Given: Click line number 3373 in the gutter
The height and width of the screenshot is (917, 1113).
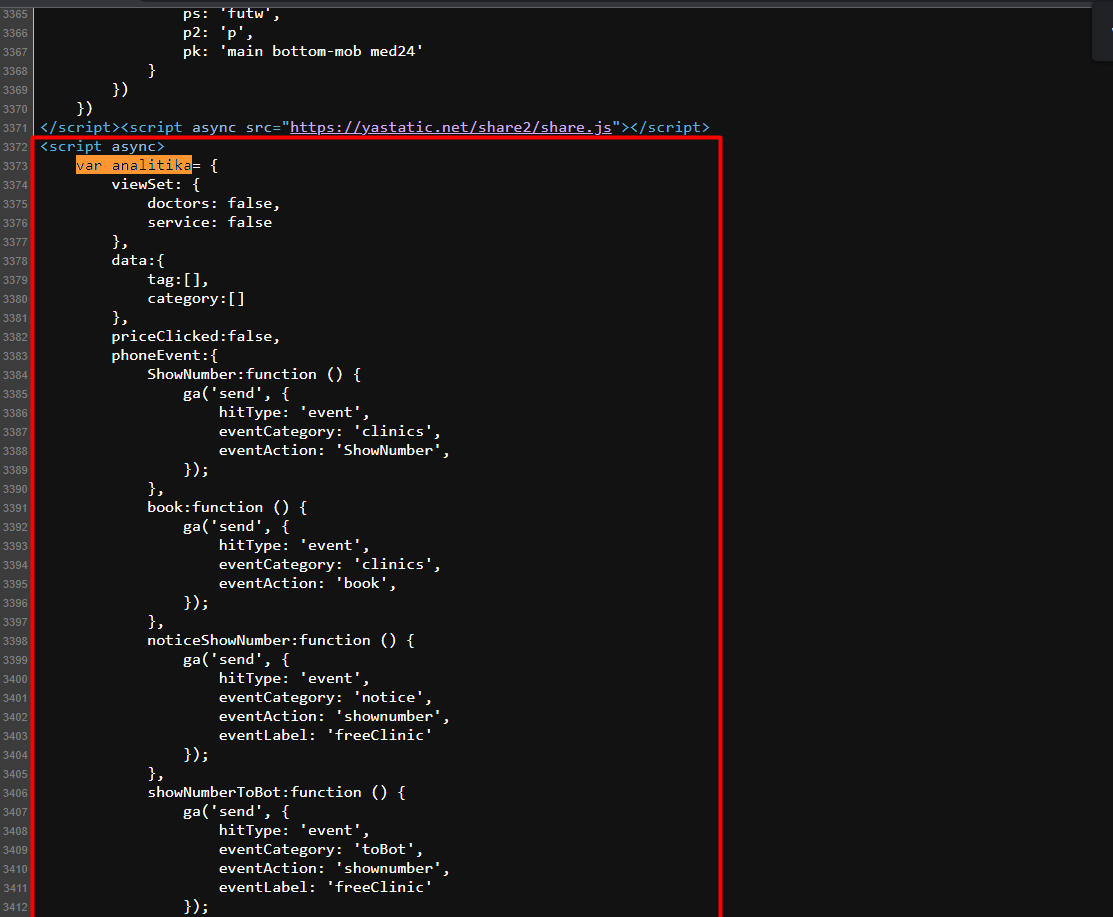Looking at the screenshot, I should pyautogui.click(x=15, y=166).
